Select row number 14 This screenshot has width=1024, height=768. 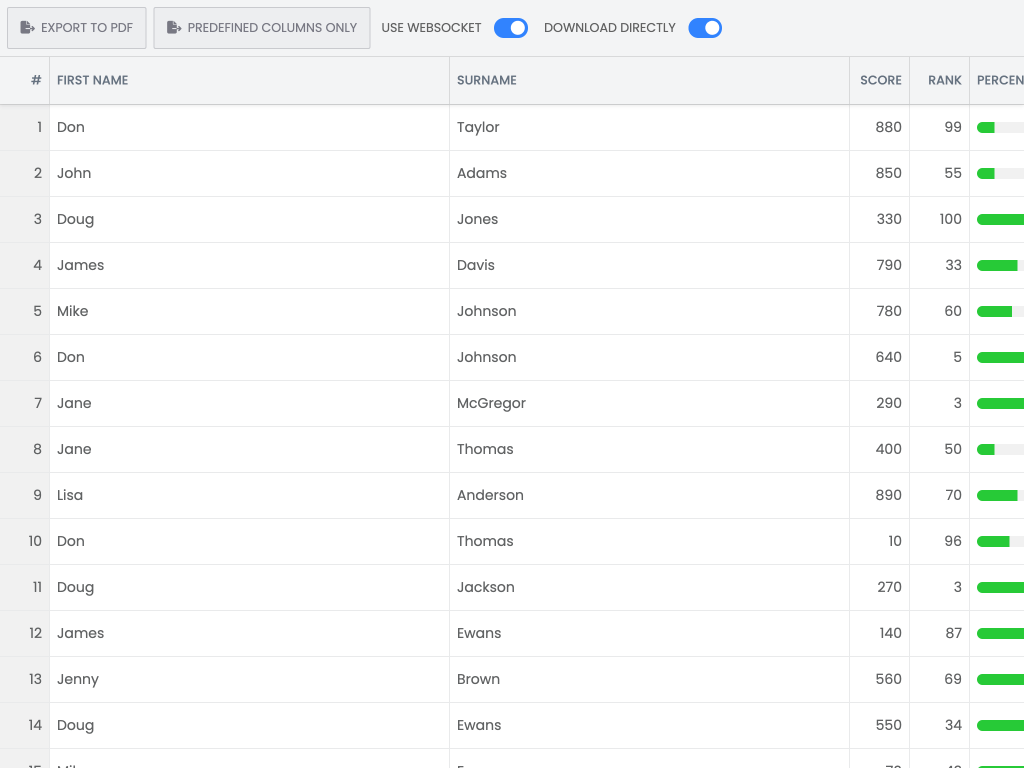pos(25,726)
